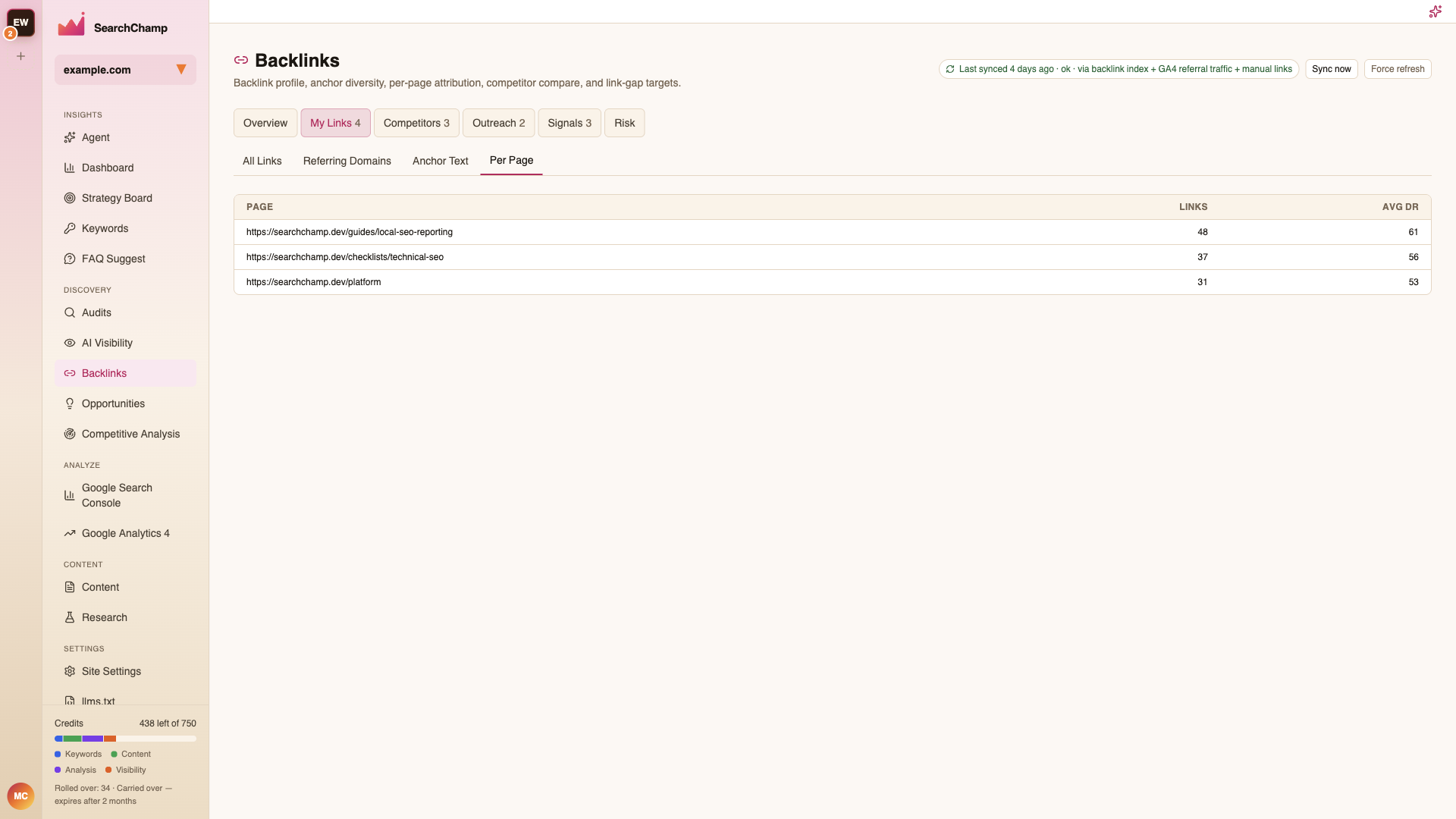1456x819 pixels.
Task: Click the Google Analytics 4 trend icon
Action: [70, 533]
